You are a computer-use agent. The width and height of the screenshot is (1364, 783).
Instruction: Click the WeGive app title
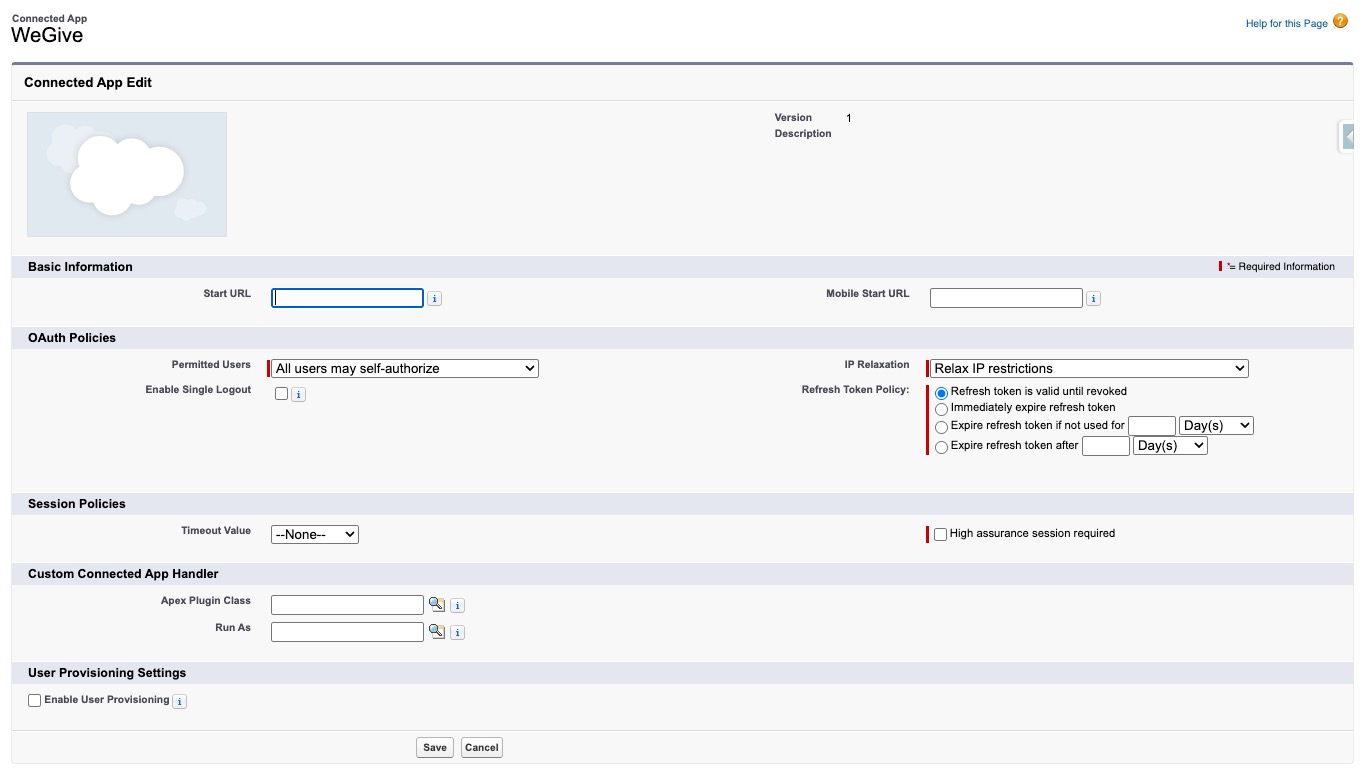(x=47, y=35)
